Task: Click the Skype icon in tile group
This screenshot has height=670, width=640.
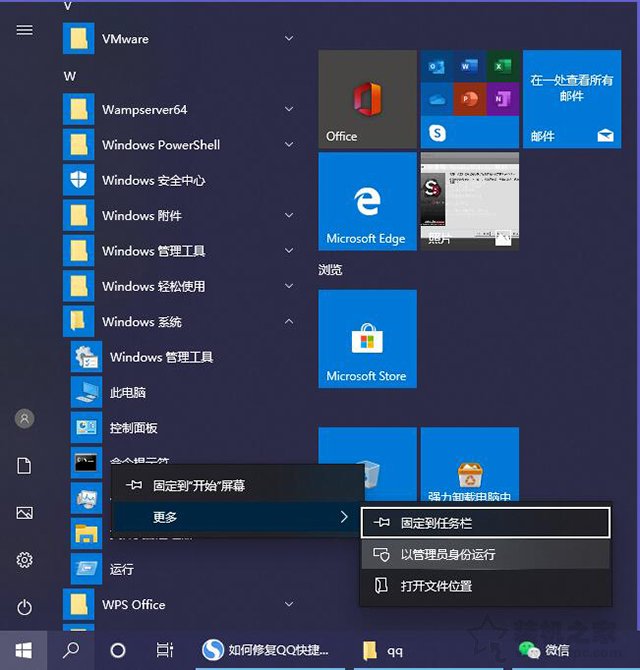Action: coord(437,132)
